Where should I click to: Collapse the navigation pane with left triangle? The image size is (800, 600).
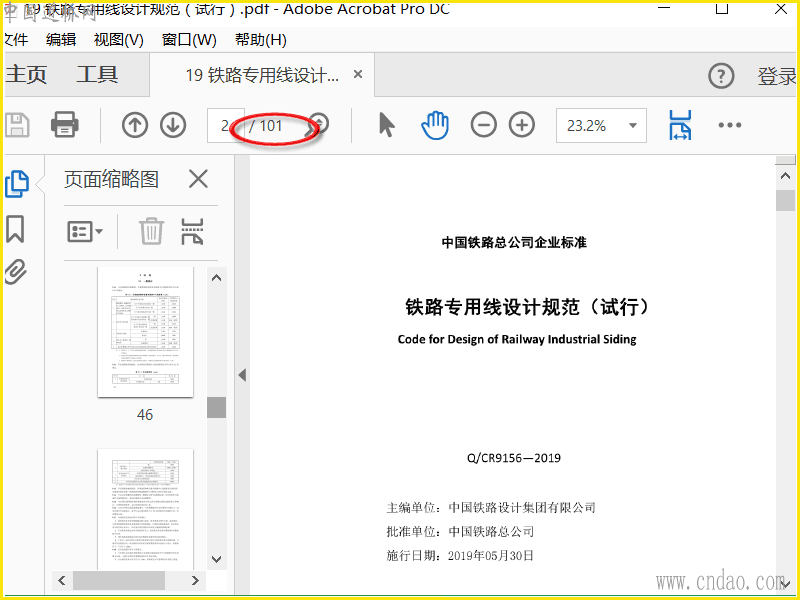click(242, 376)
